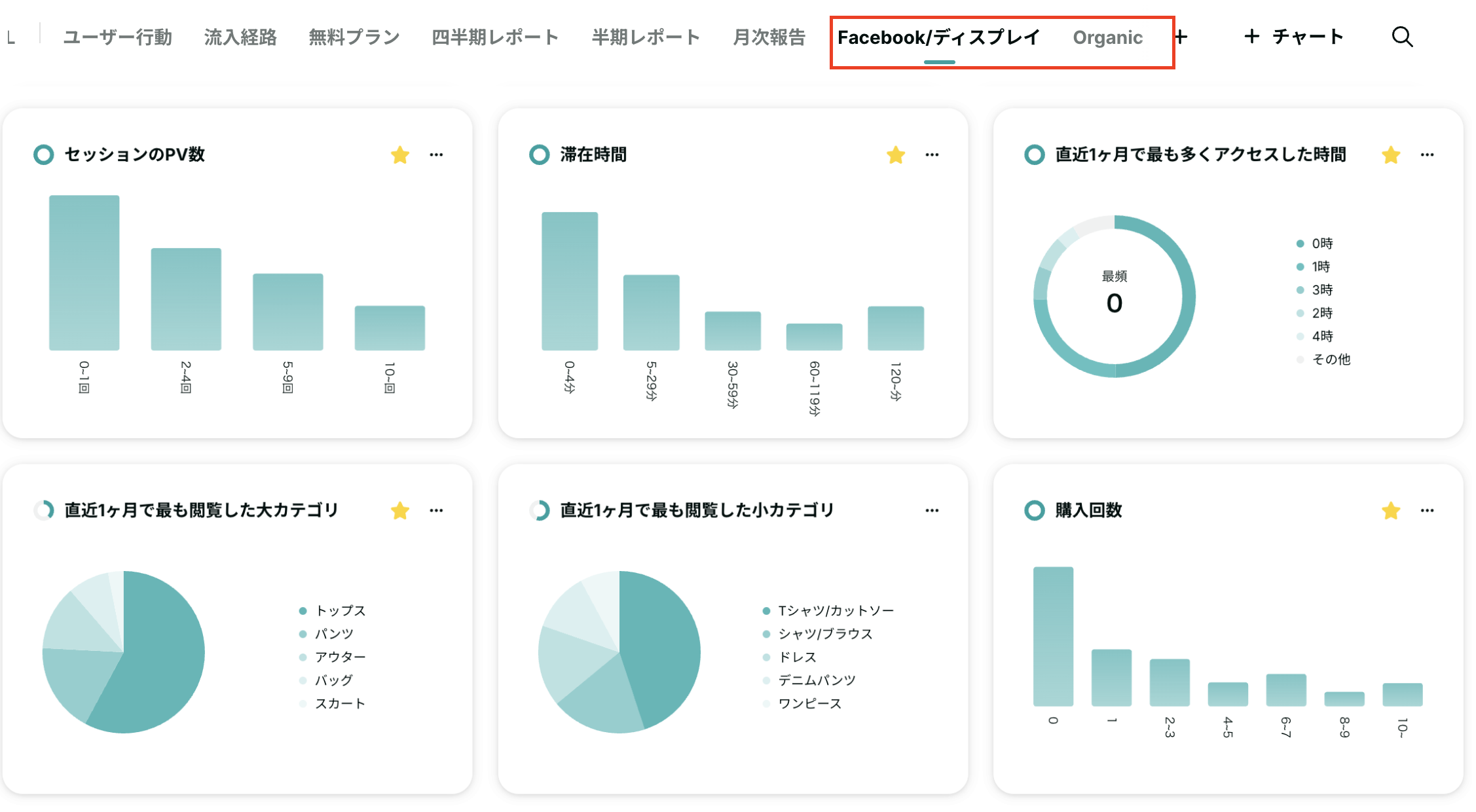1476x812 pixels.
Task: Click the アウター legend entry
Action: click(x=332, y=657)
